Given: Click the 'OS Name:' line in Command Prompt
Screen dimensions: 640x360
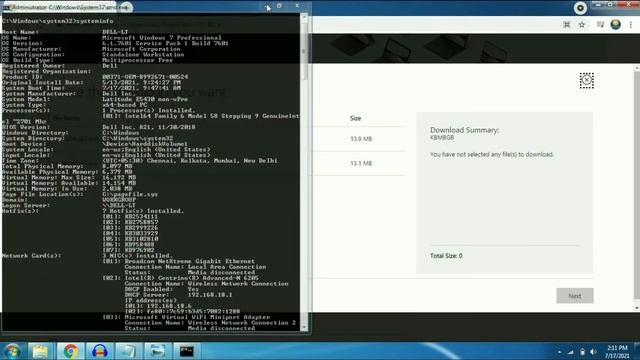Looking at the screenshot, I should (x=111, y=38).
